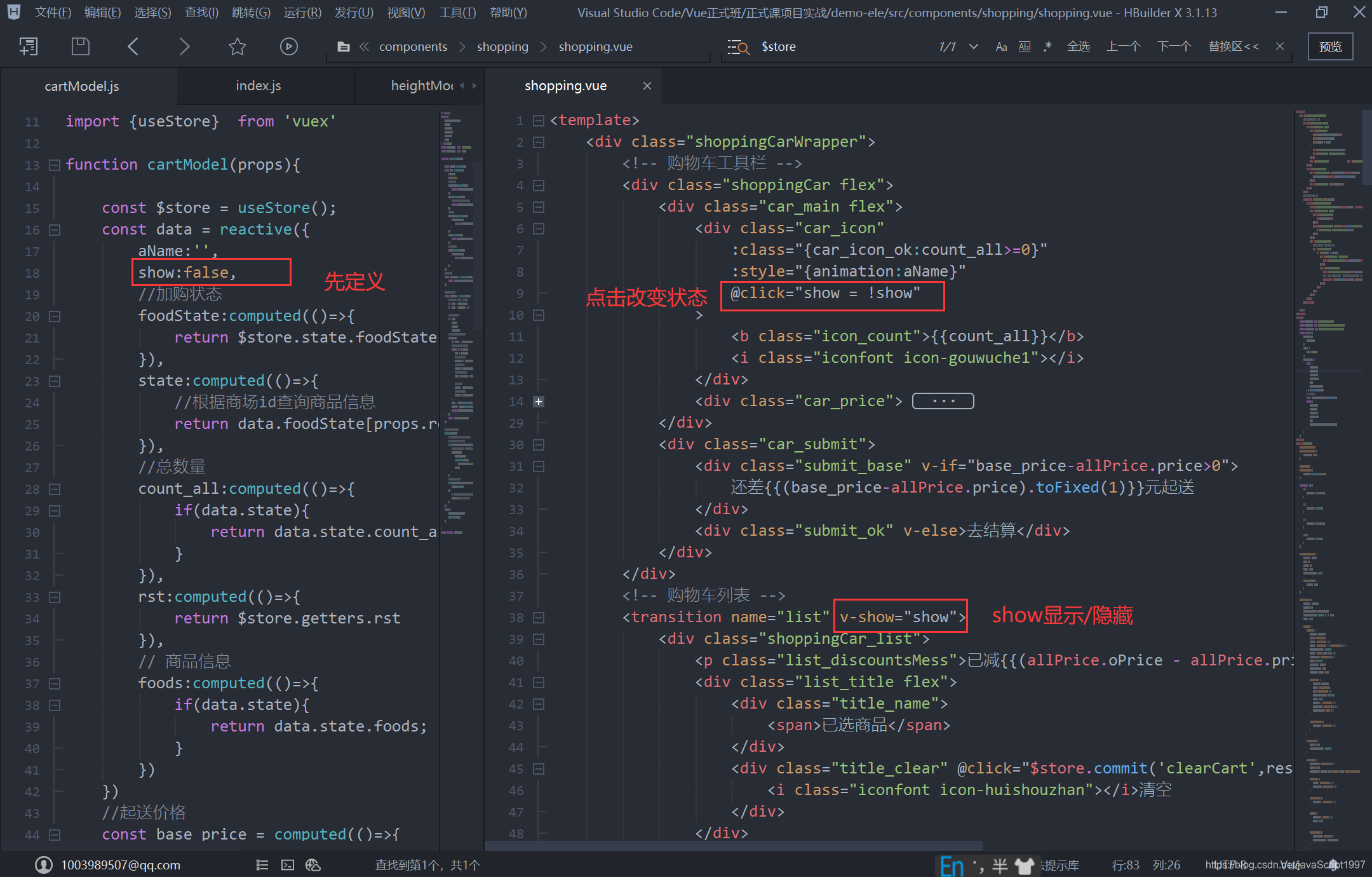Click the 行:83 line indicator in status bar
1372x877 pixels.
pyautogui.click(x=1126, y=865)
